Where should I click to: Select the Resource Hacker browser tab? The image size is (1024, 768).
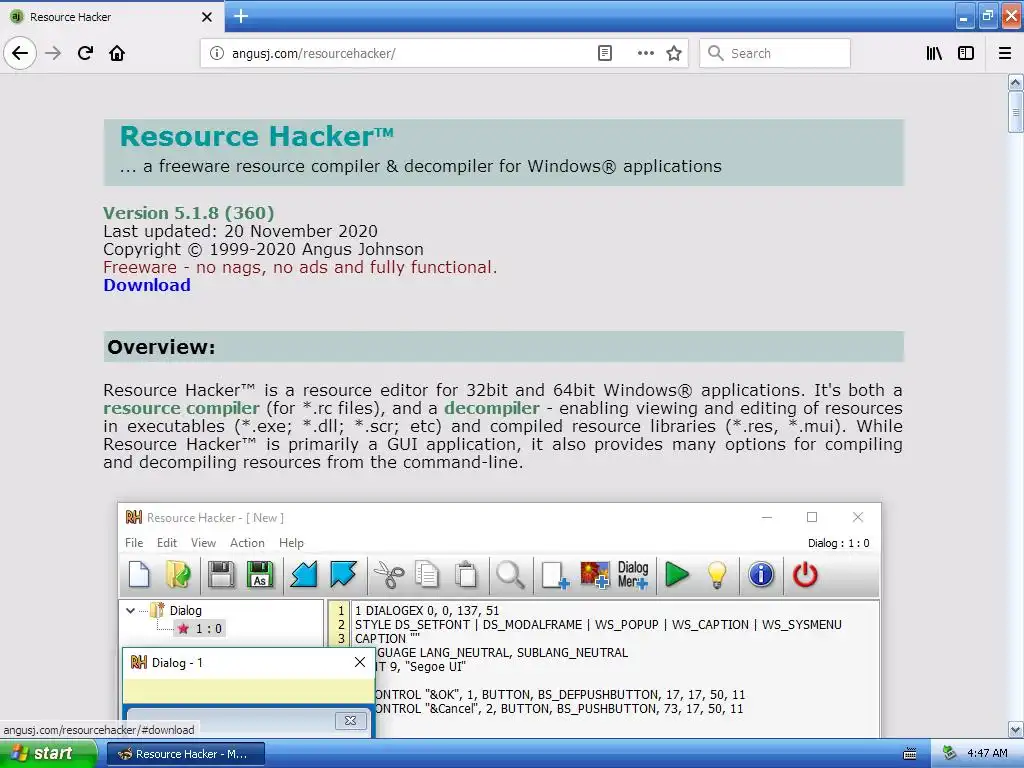click(112, 16)
